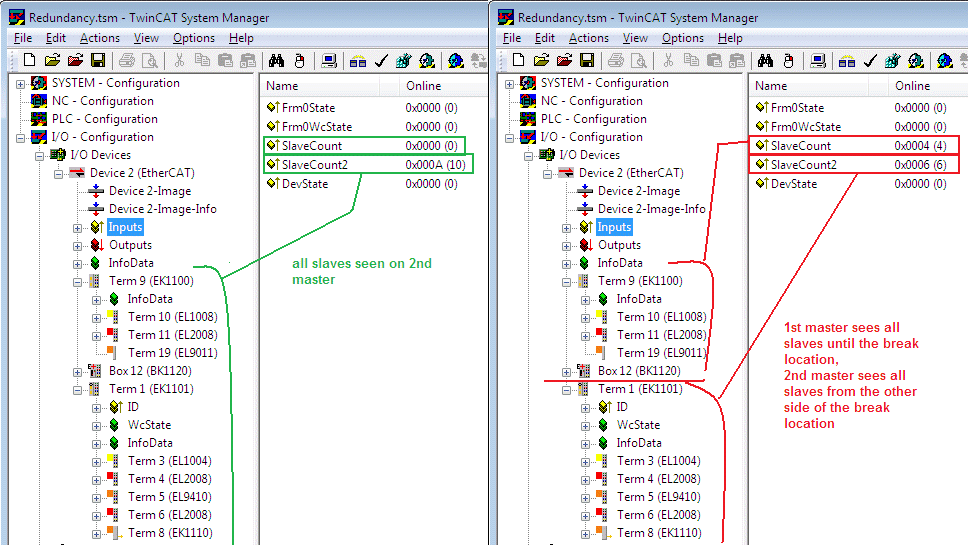Image resolution: width=968 pixels, height=545 pixels.
Task: Select Term 19 (EL9011) in left tree
Action: (173, 352)
